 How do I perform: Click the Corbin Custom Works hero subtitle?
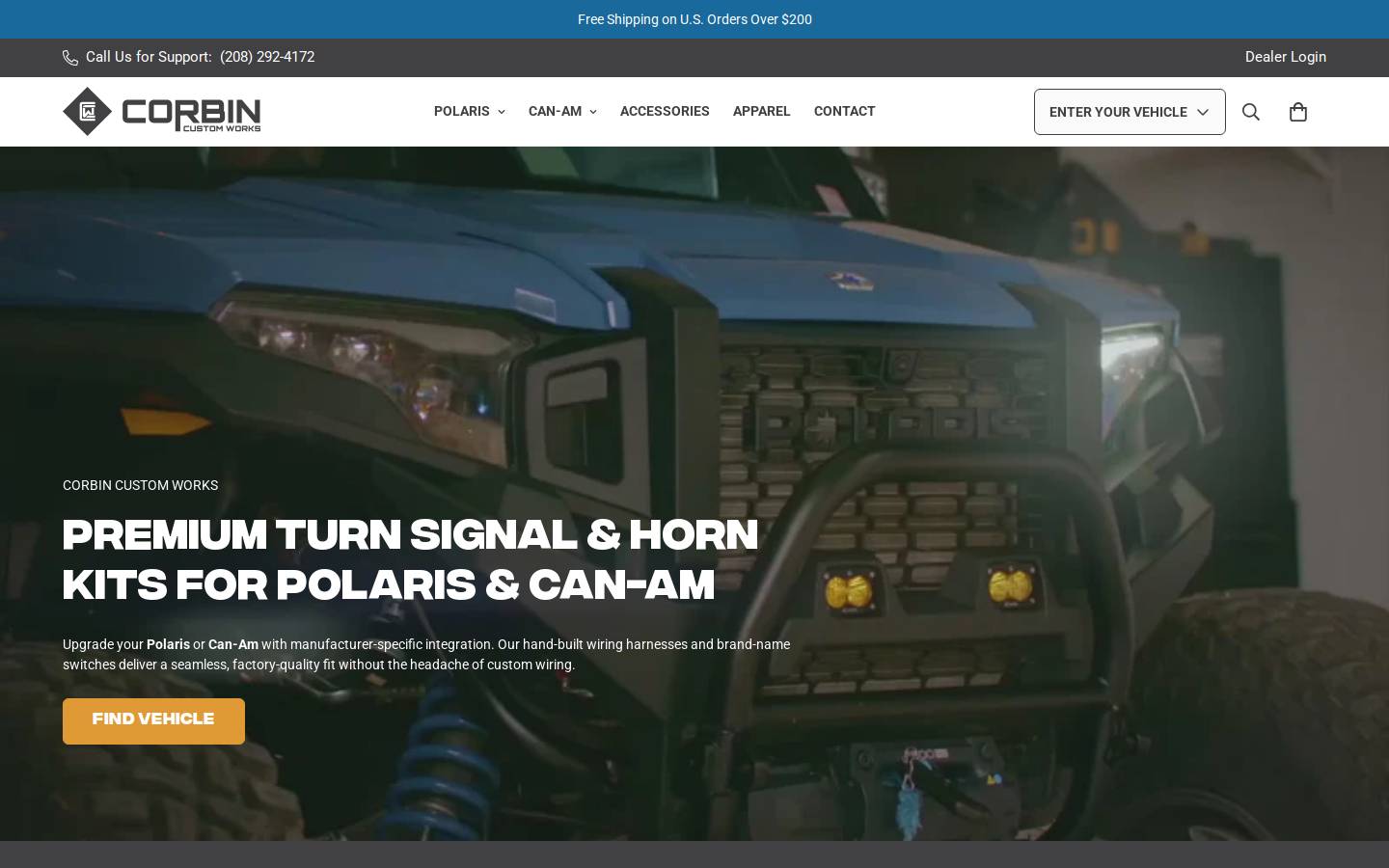tap(140, 485)
